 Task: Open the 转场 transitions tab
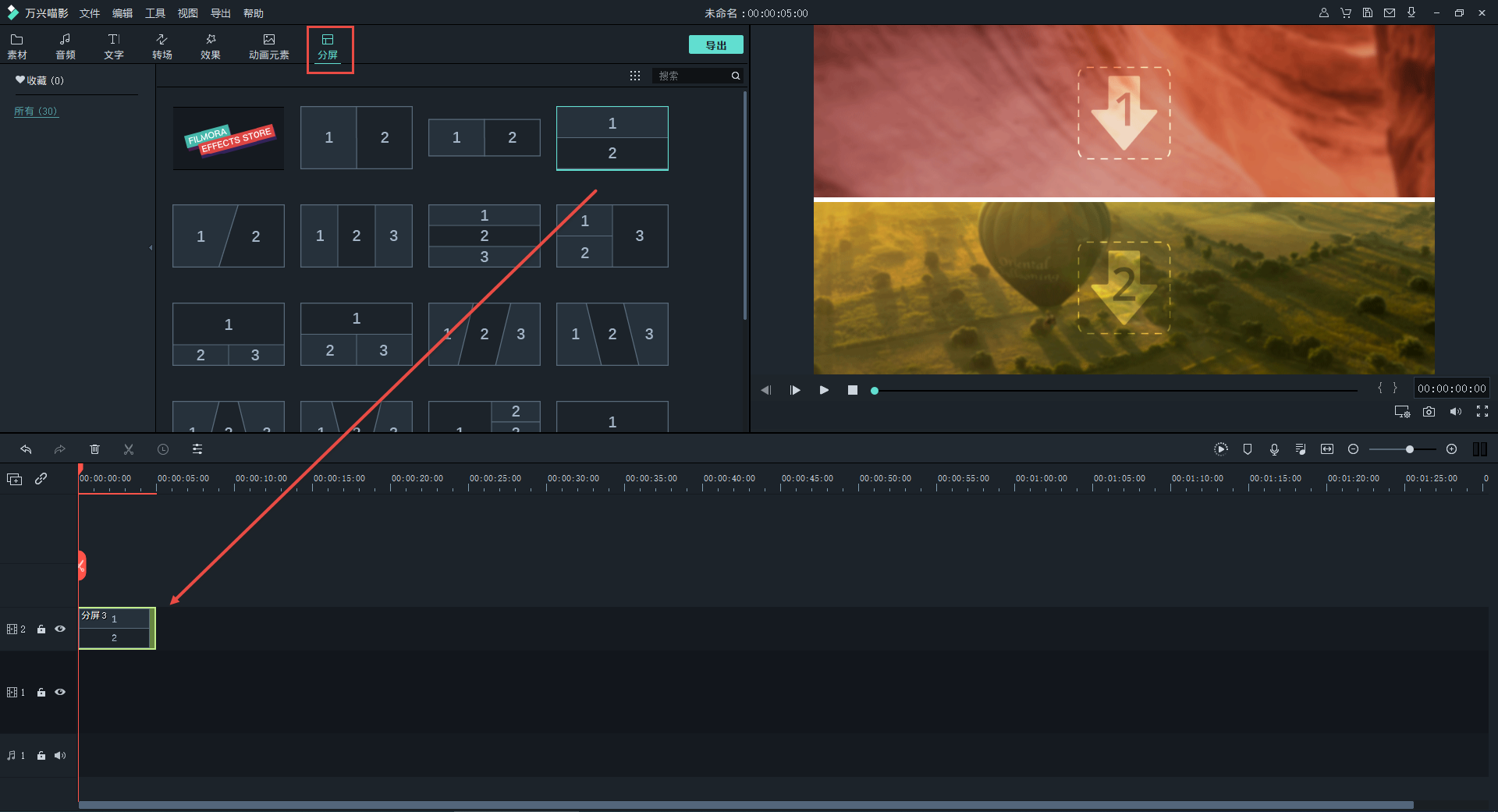pos(162,46)
